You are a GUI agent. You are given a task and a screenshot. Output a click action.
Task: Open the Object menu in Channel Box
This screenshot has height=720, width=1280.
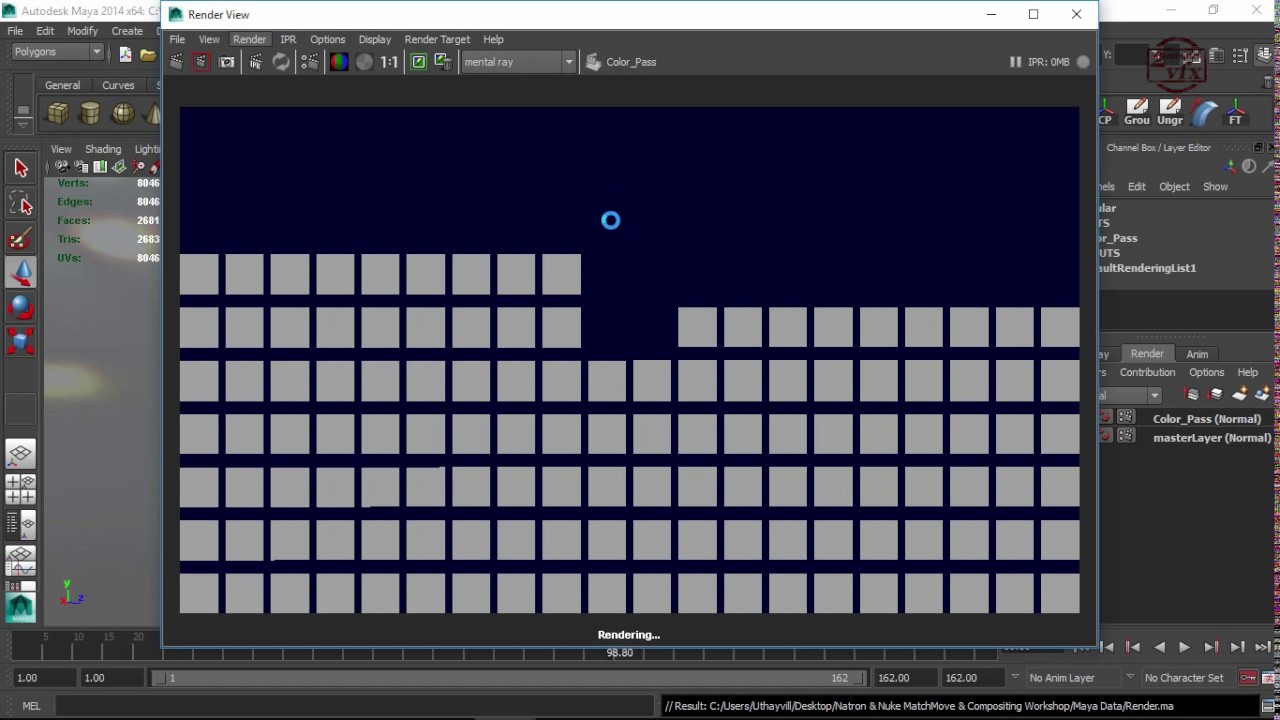1174,187
